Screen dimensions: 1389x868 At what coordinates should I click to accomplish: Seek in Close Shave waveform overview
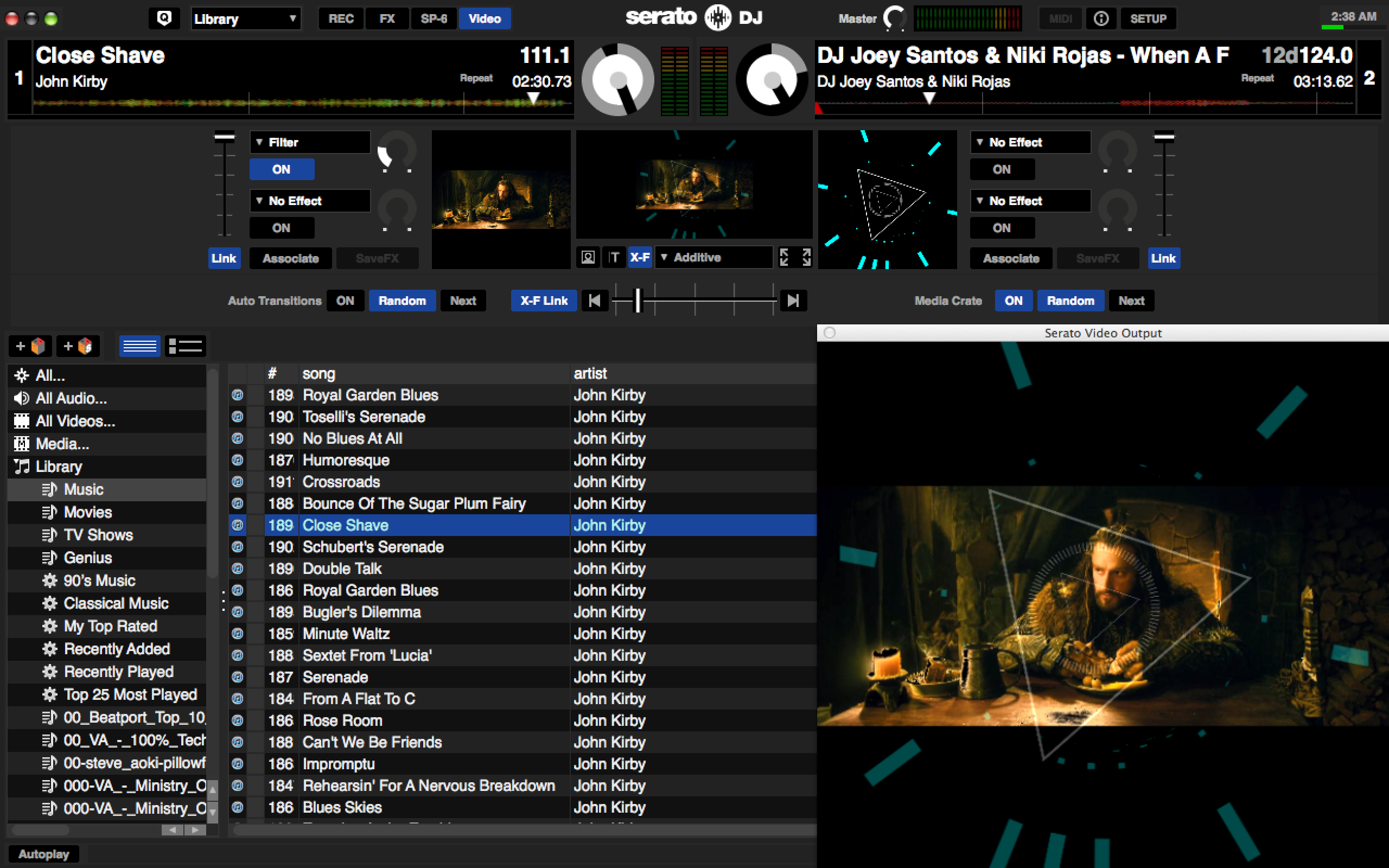point(302,103)
